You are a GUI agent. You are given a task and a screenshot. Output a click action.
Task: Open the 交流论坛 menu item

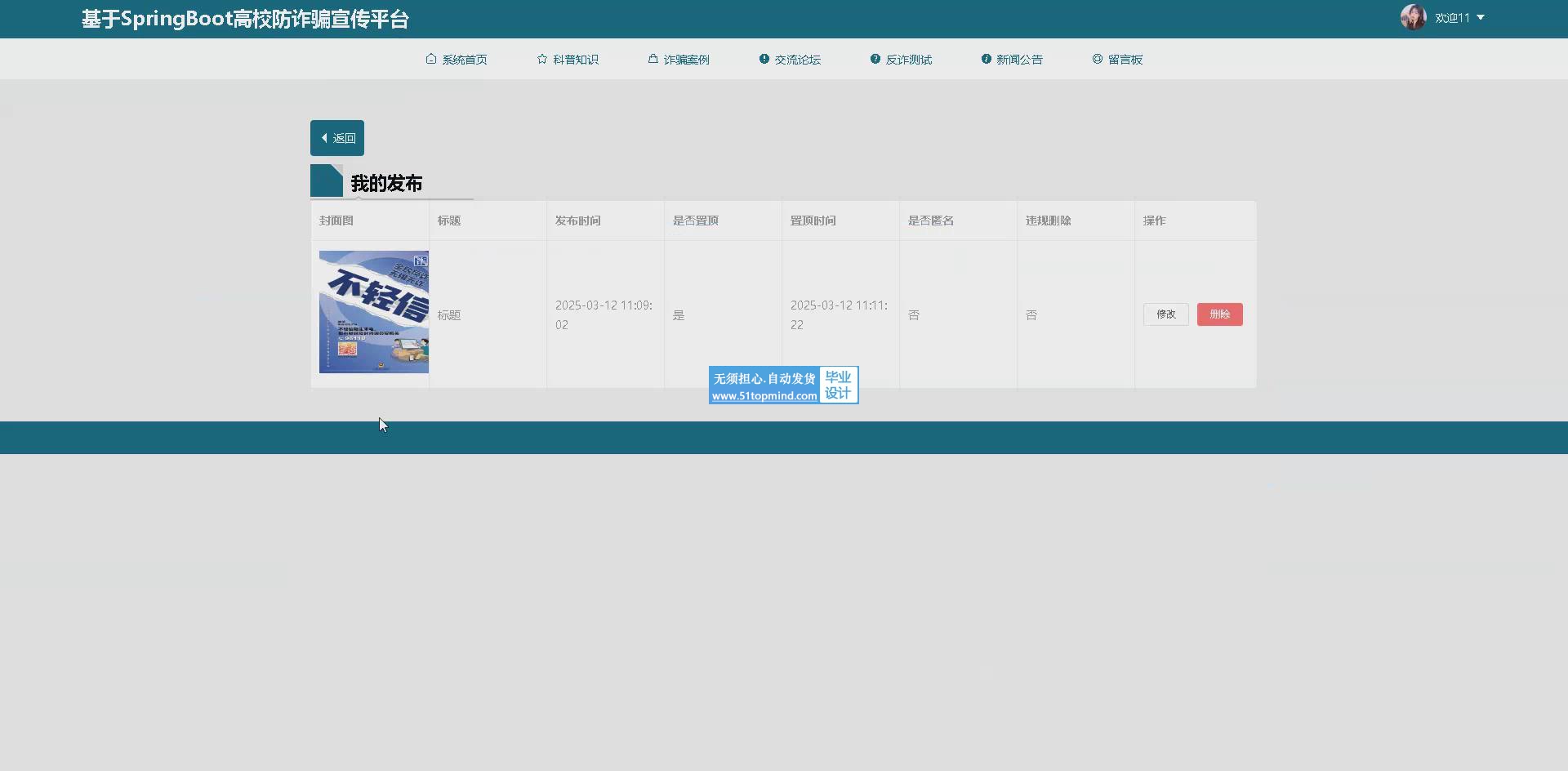point(797,60)
